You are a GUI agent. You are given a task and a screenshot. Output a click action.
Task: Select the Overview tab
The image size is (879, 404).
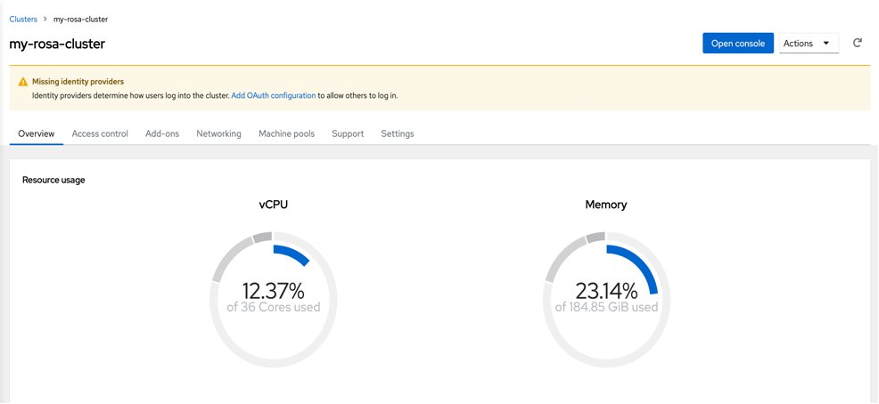pos(36,134)
